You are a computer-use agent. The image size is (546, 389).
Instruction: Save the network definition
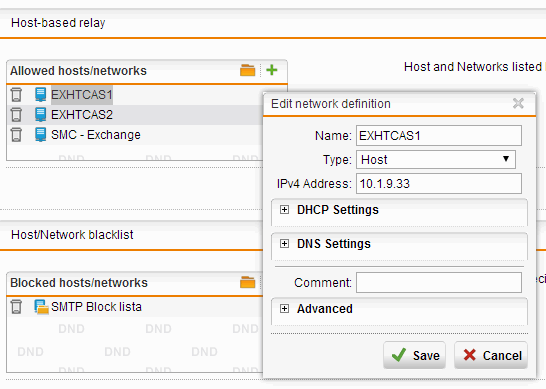pyautogui.click(x=414, y=355)
